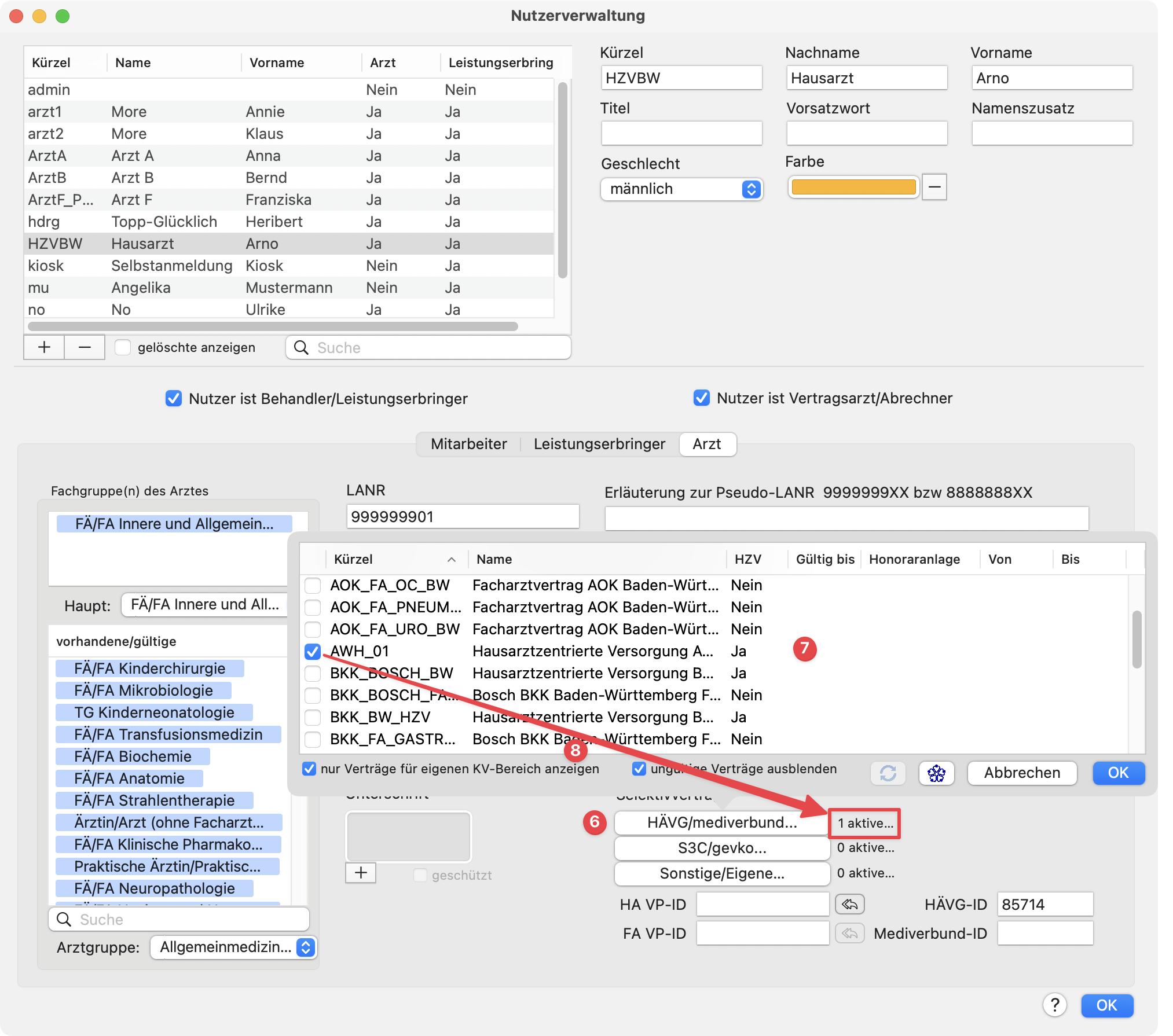Click the LANR input field
1173x1036 pixels.
tap(462, 516)
